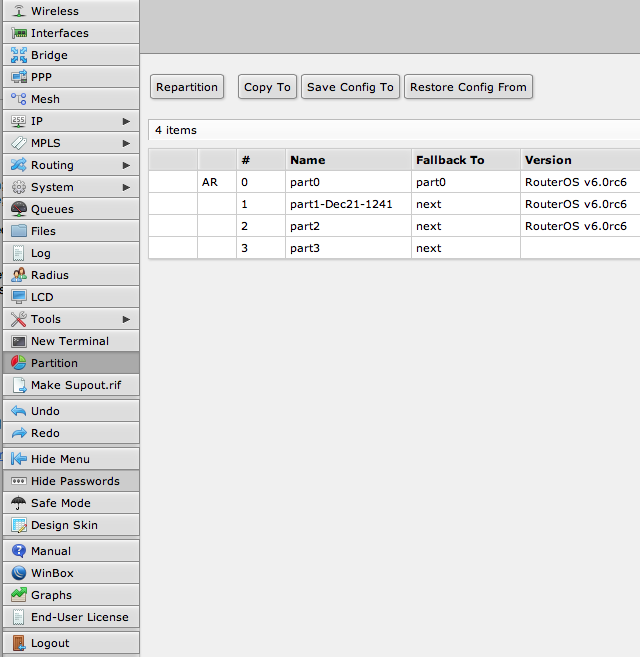This screenshot has width=640, height=657.
Task: Open PPP via its icon
Action: coord(19,77)
